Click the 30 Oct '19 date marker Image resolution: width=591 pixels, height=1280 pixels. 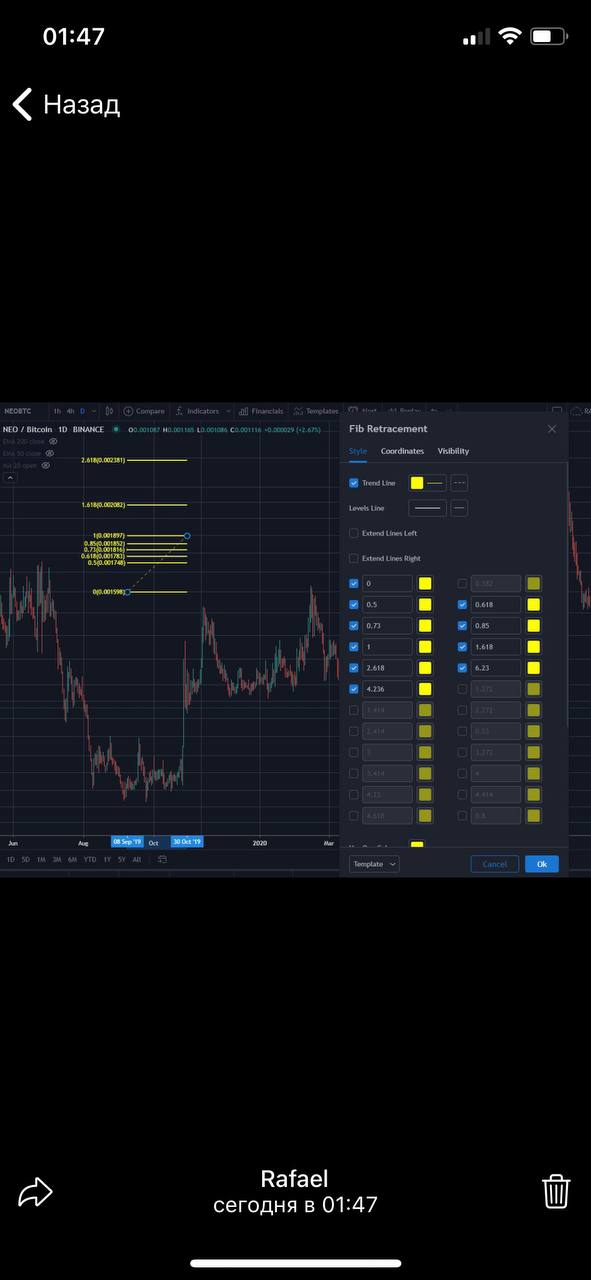(x=187, y=842)
